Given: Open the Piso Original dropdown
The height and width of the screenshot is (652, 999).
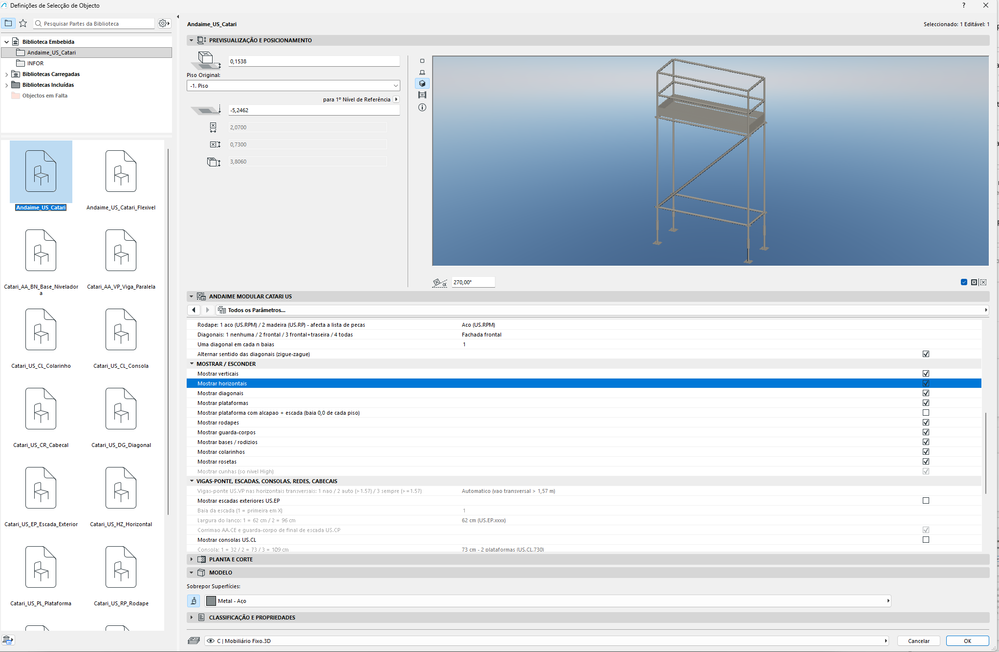Looking at the screenshot, I should pyautogui.click(x=293, y=85).
